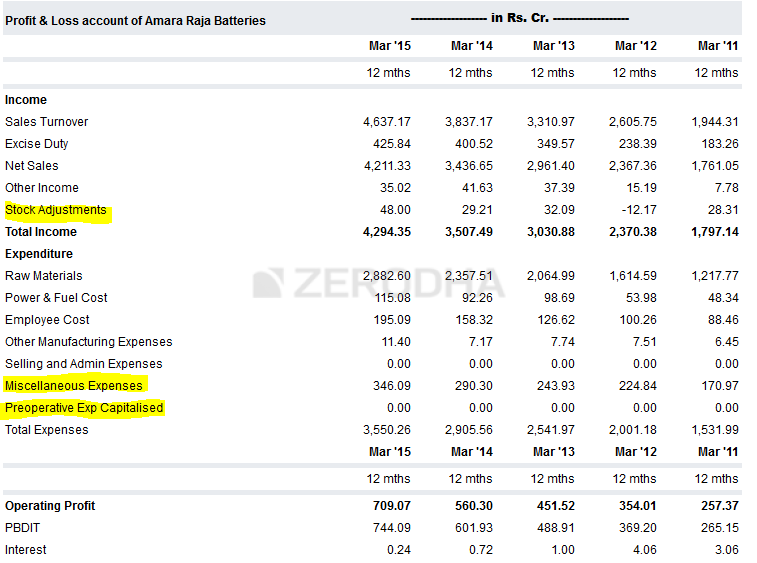Click the lower Mar '12 column header

pos(636,452)
